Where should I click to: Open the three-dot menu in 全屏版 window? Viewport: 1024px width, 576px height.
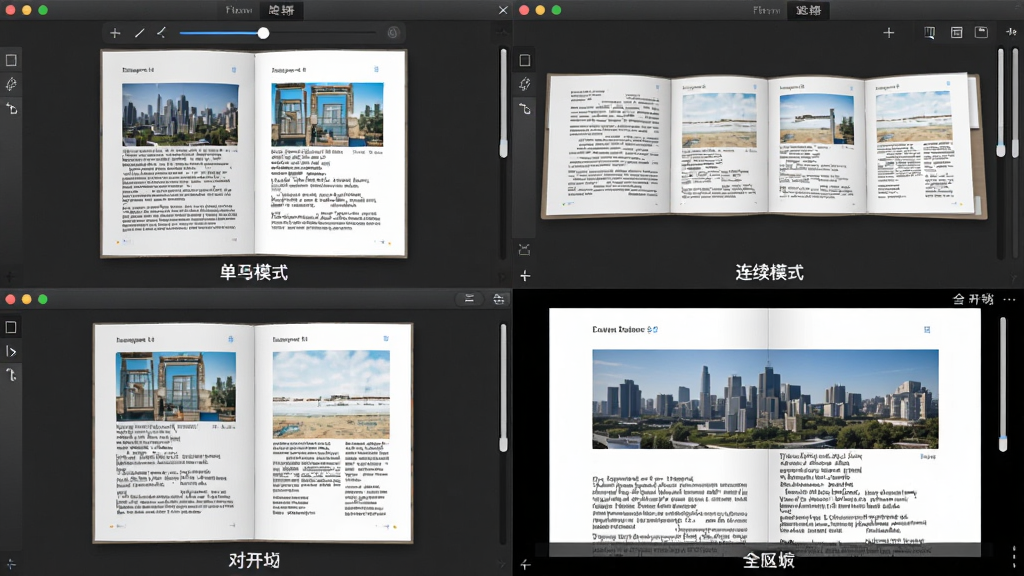(1010, 300)
